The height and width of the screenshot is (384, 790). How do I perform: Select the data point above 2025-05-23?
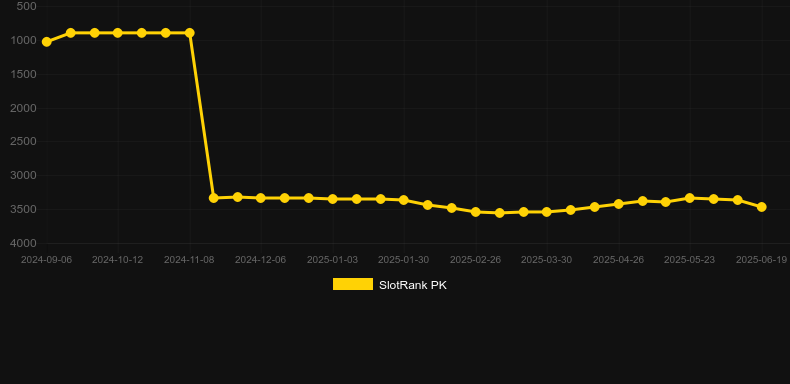coord(690,198)
